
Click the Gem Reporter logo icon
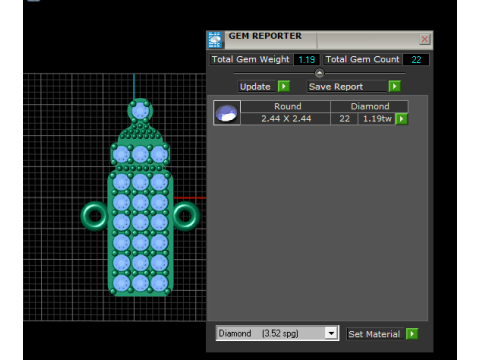point(215,40)
